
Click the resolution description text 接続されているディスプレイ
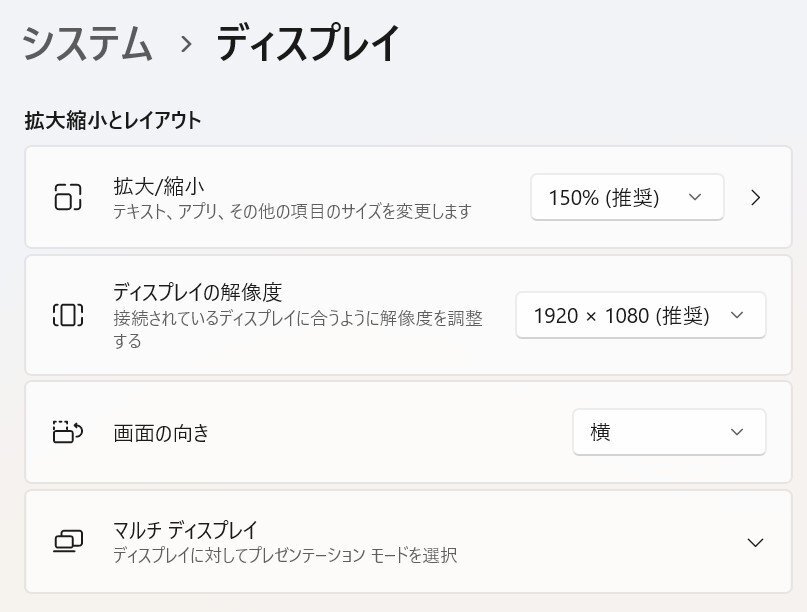click(x=298, y=318)
